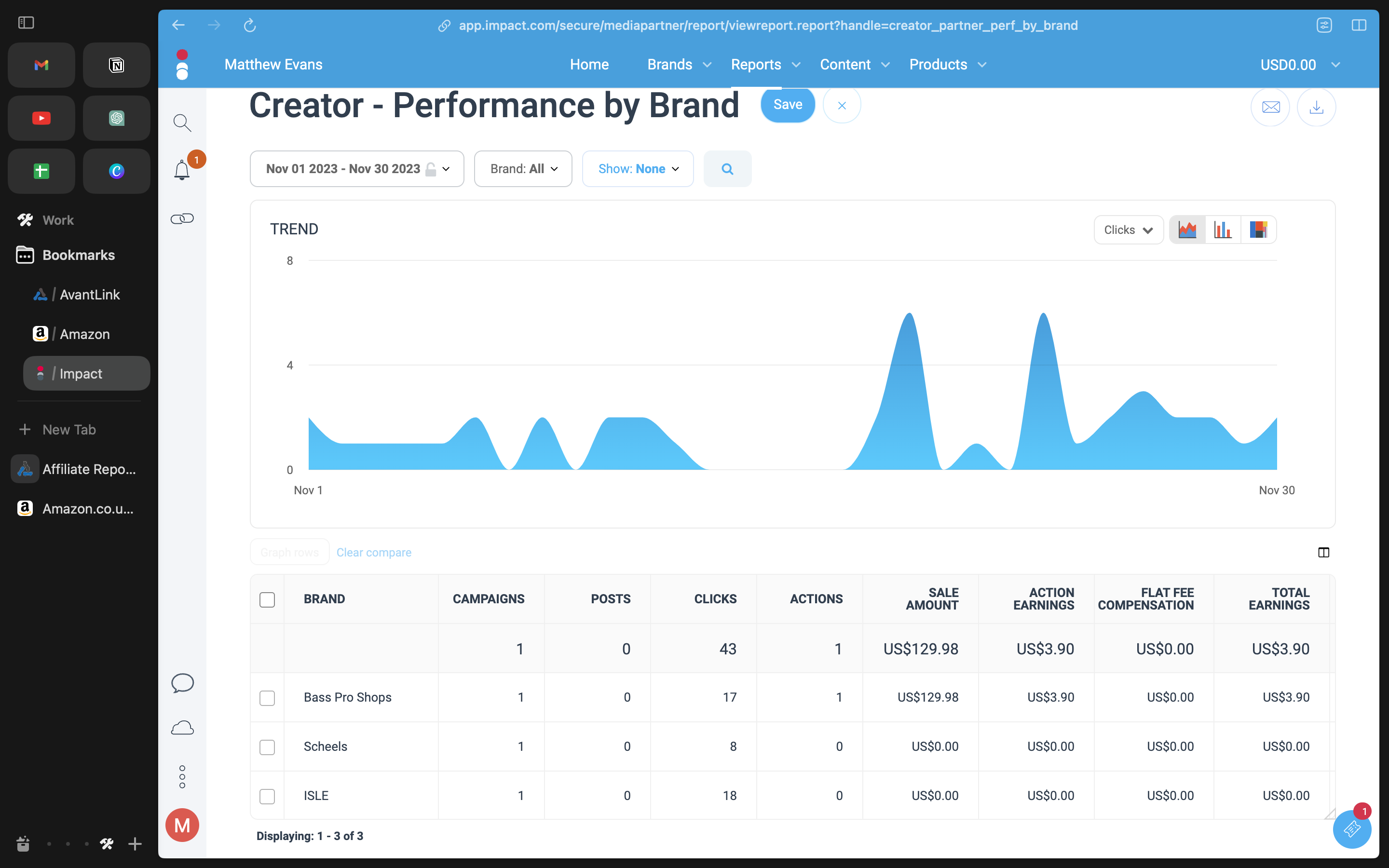The width and height of the screenshot is (1389, 868).
Task: Sort by the CLICKS column header
Action: tap(715, 599)
